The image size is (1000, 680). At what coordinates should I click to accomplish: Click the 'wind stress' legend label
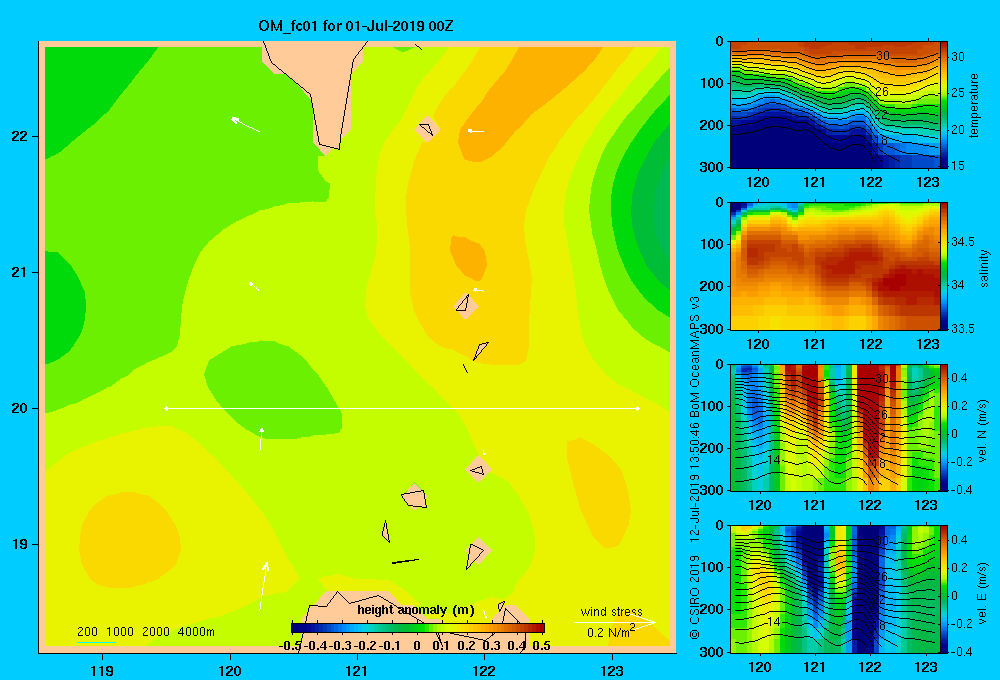[x=612, y=611]
